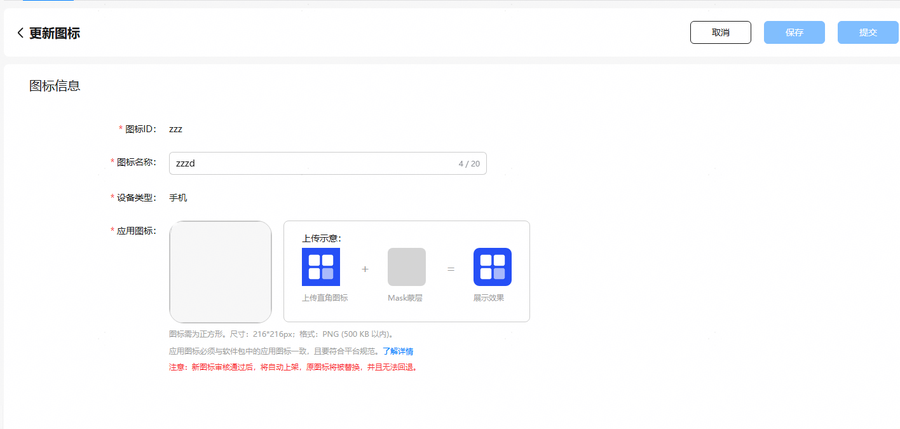Click the 4 / 20 character counter

[468, 163]
